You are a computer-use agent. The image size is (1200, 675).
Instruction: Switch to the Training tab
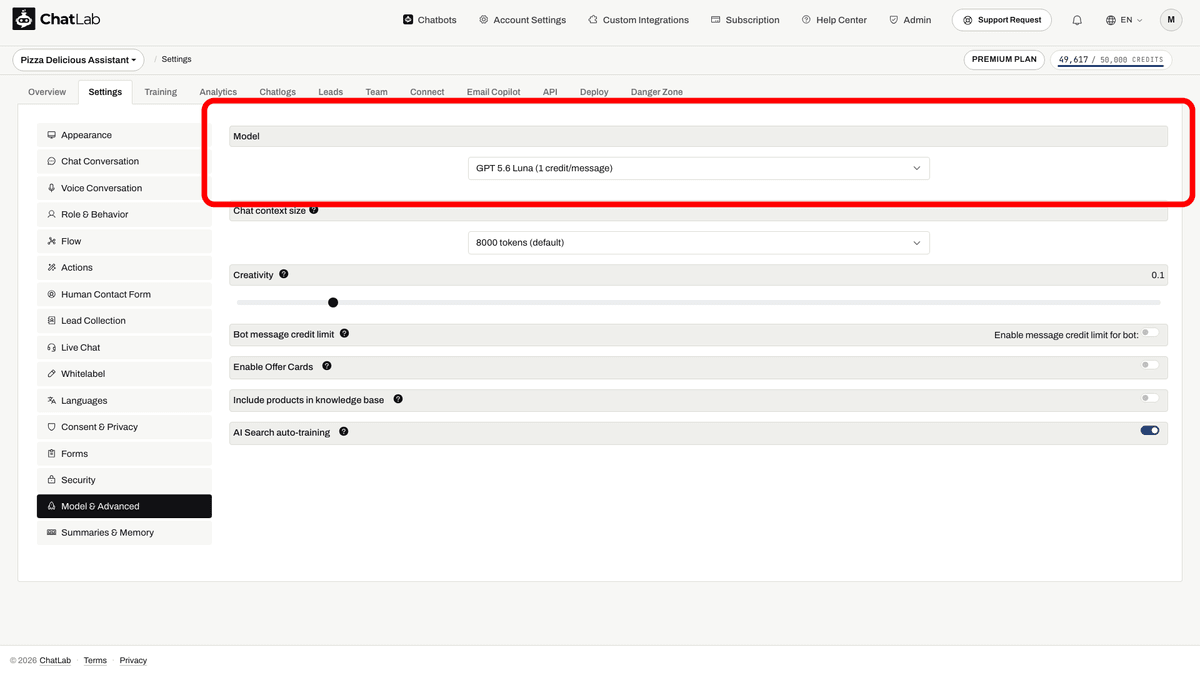pyautogui.click(x=160, y=92)
